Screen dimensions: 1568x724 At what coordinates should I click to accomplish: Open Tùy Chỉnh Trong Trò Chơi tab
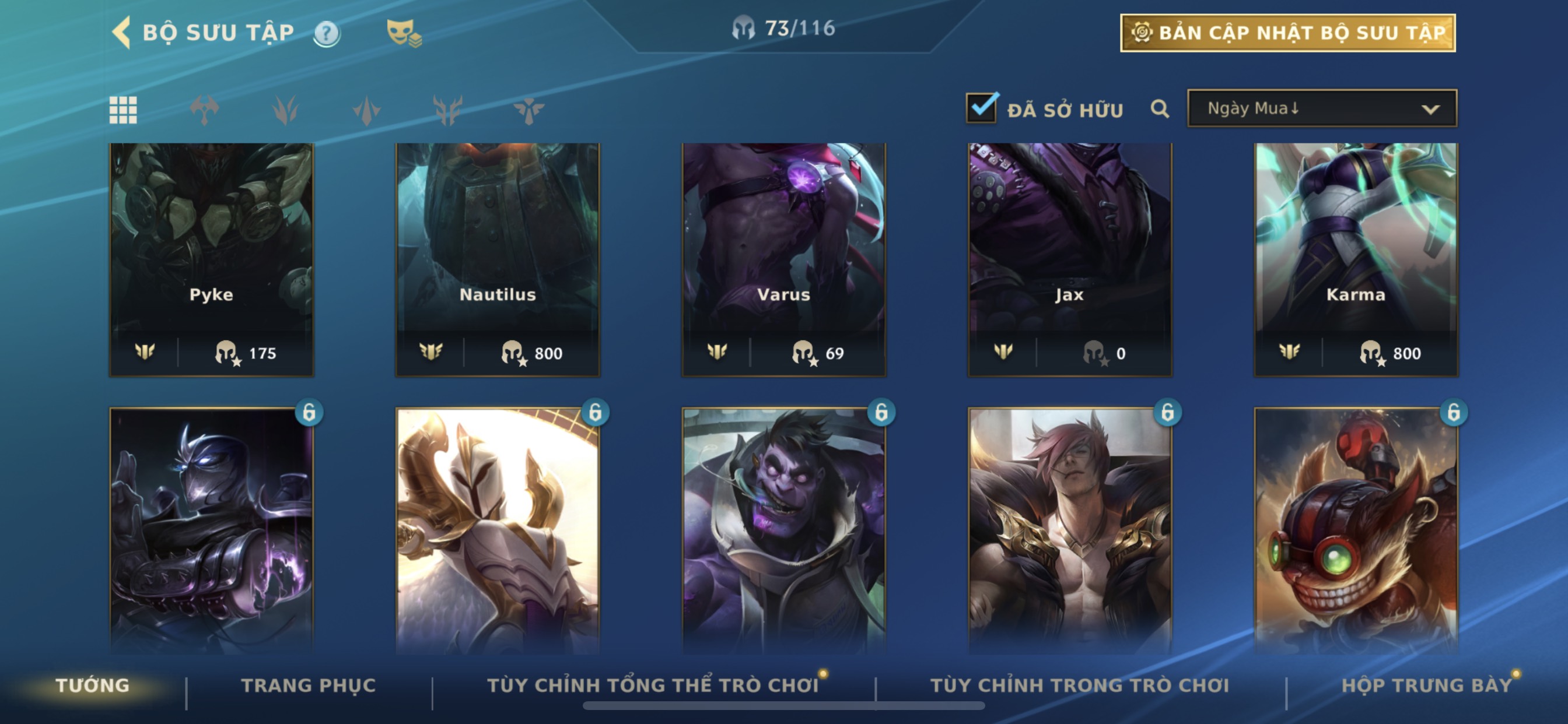(x=1080, y=685)
